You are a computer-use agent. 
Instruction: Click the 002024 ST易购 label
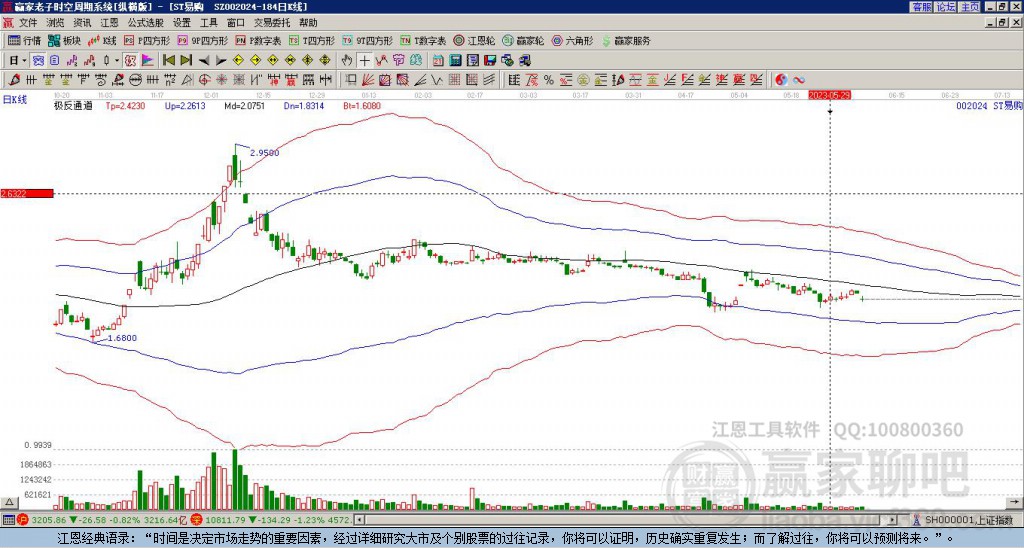pyautogui.click(x=989, y=106)
